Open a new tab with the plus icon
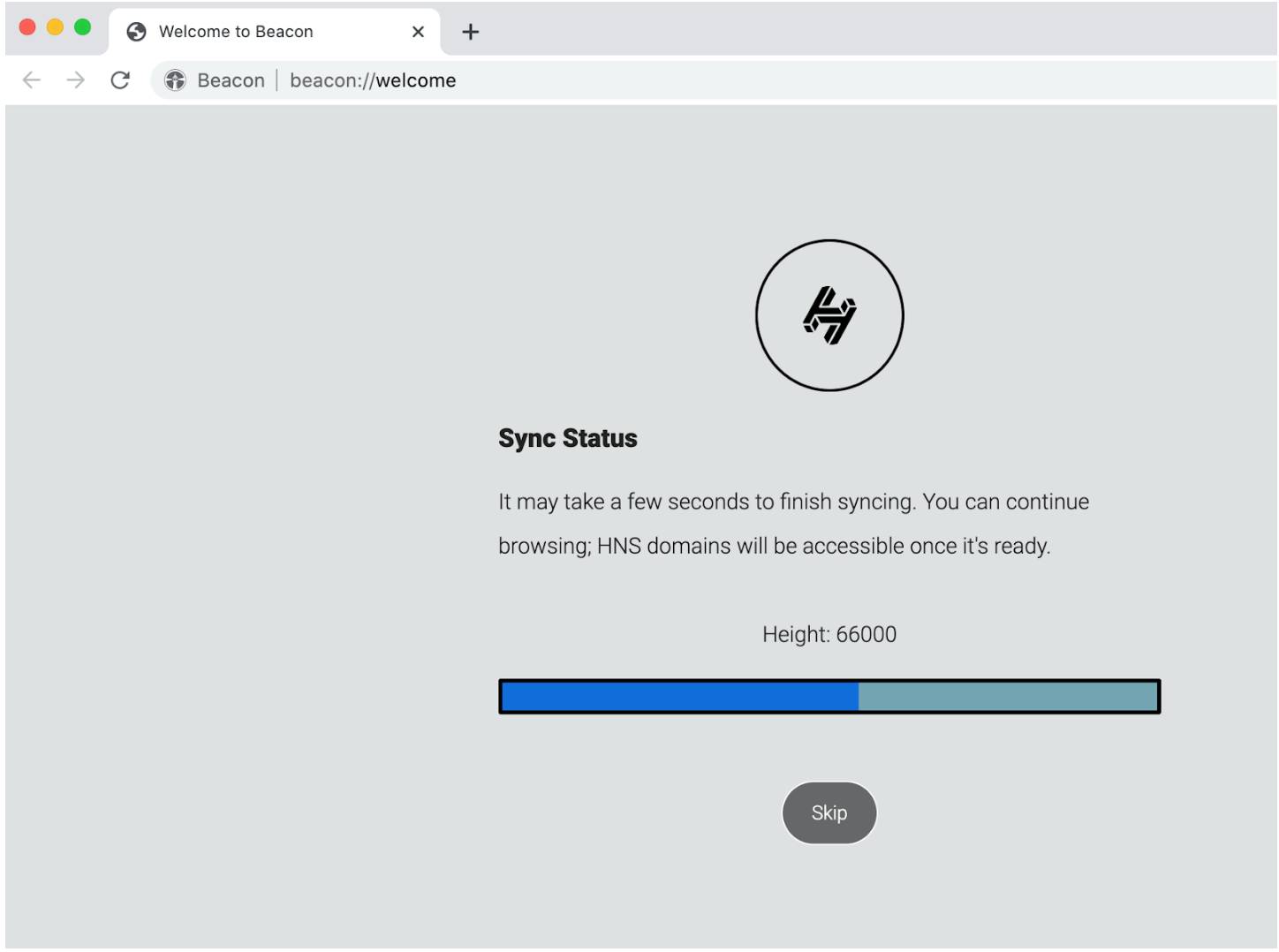The width and height of the screenshot is (1279, 952). [470, 32]
